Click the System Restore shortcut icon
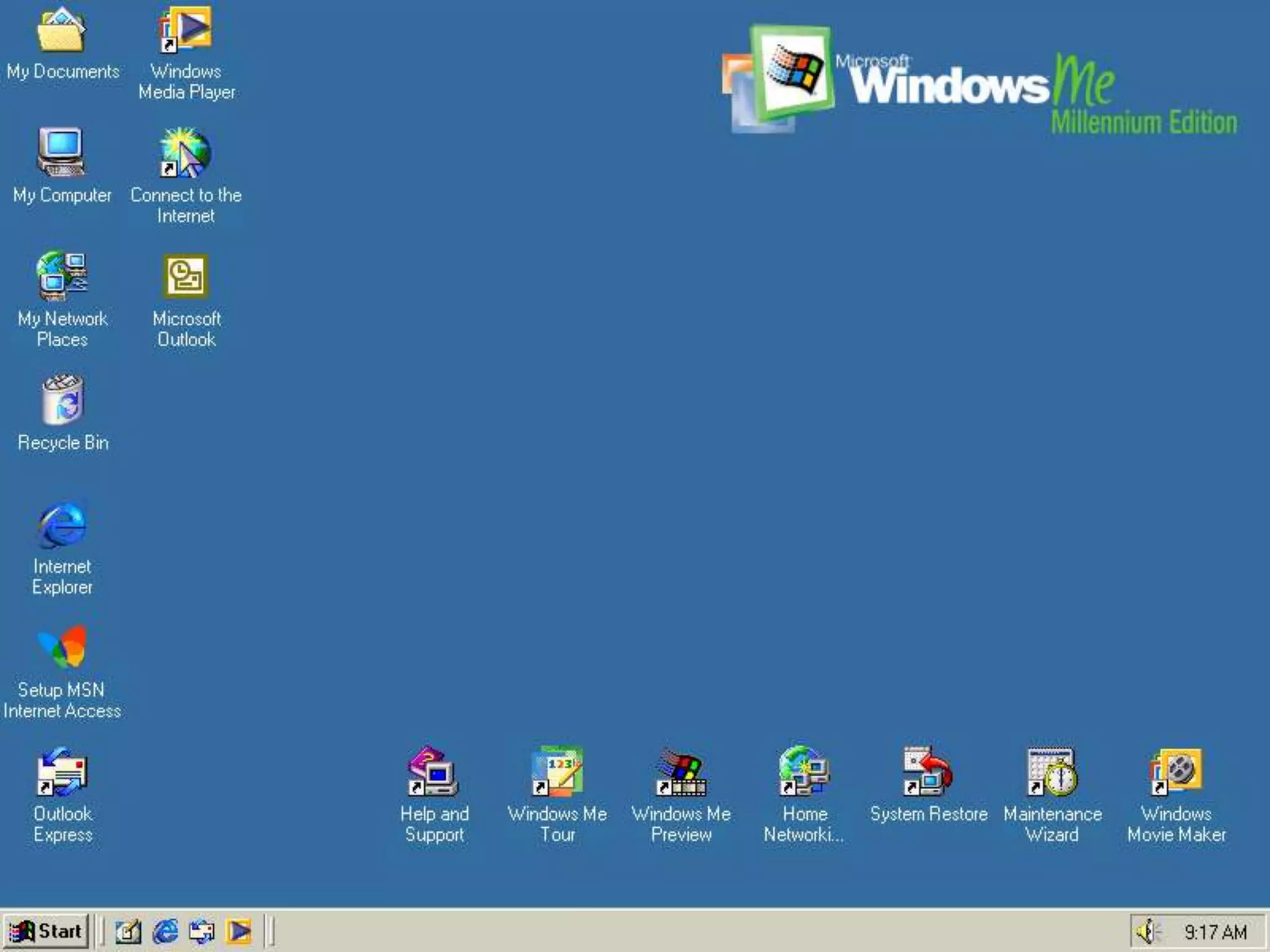Image resolution: width=1270 pixels, height=952 pixels. [928, 772]
